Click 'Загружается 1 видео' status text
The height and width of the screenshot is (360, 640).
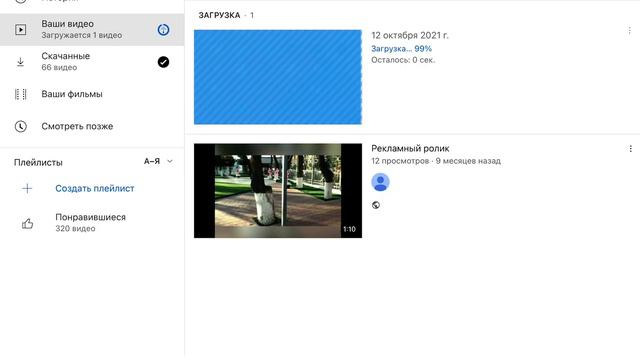[82, 35]
